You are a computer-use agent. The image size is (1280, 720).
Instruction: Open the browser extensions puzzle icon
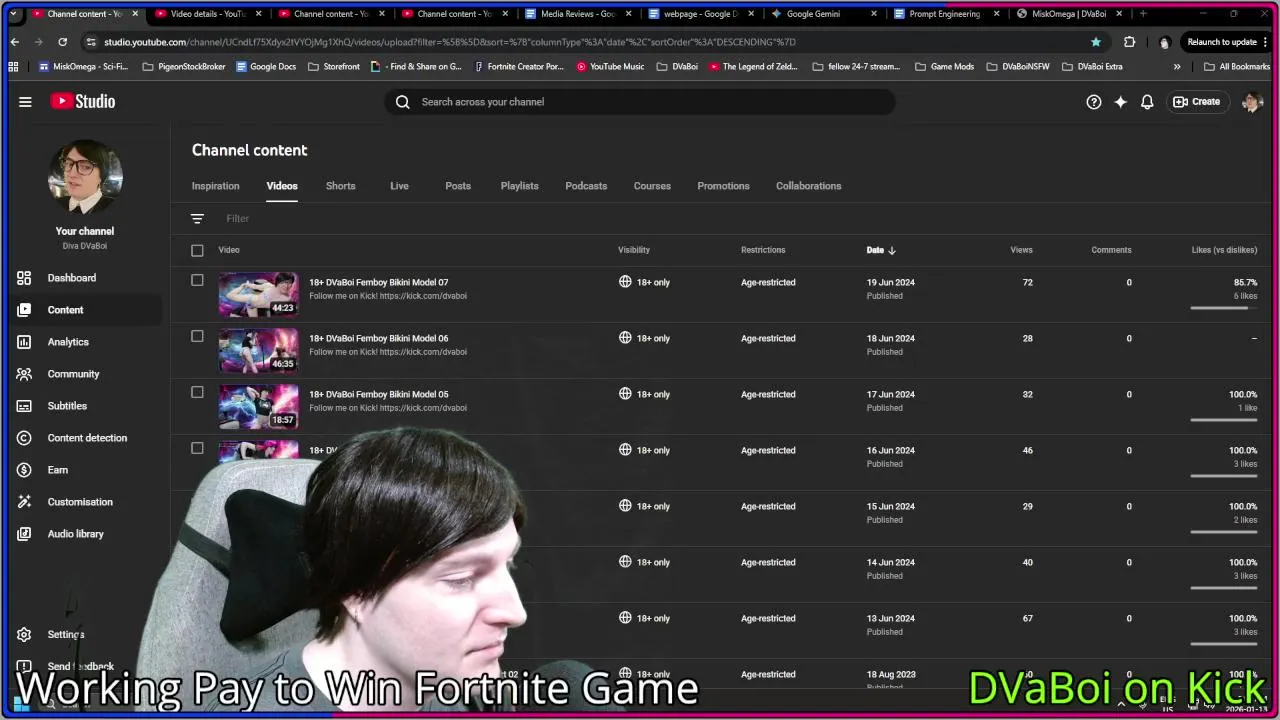click(x=1130, y=42)
